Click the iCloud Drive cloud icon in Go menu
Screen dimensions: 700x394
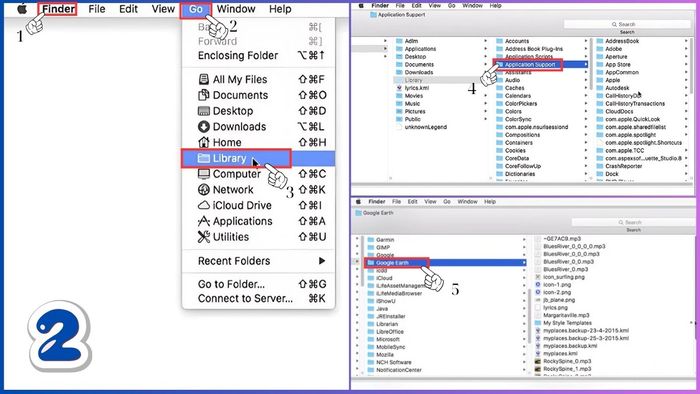(204, 205)
